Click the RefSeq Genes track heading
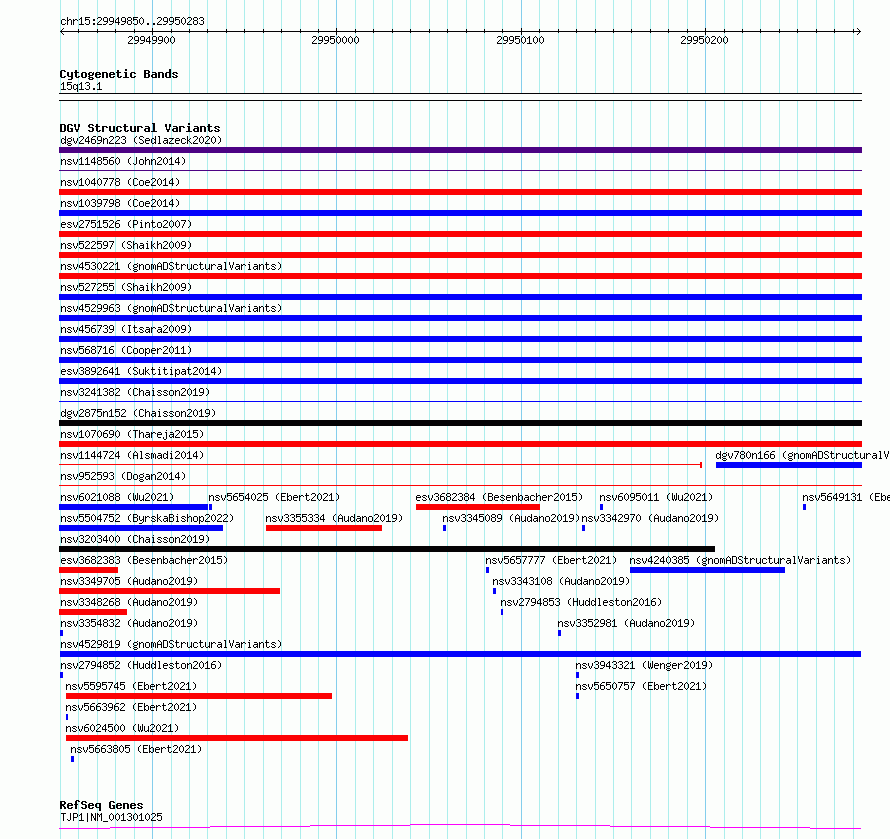Viewport: 890px width, 839px height. coord(101,805)
